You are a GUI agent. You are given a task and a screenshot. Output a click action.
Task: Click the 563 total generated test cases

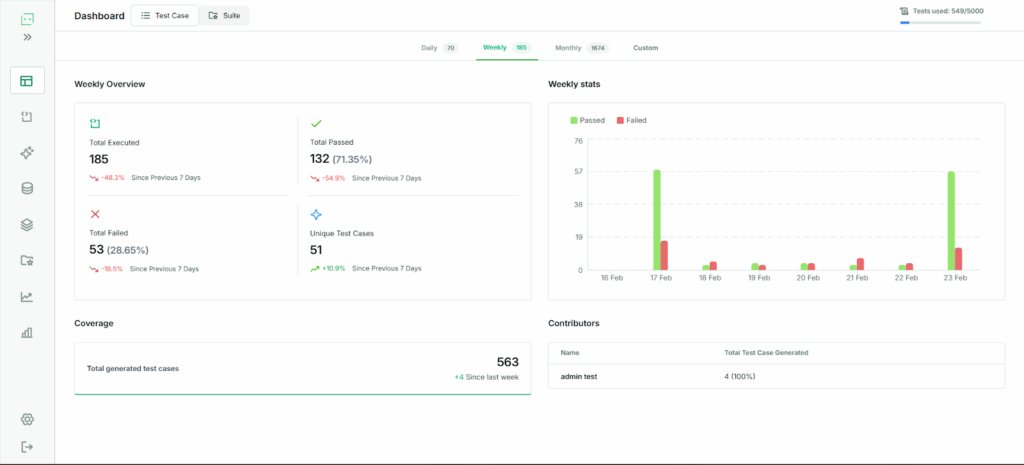(x=507, y=362)
